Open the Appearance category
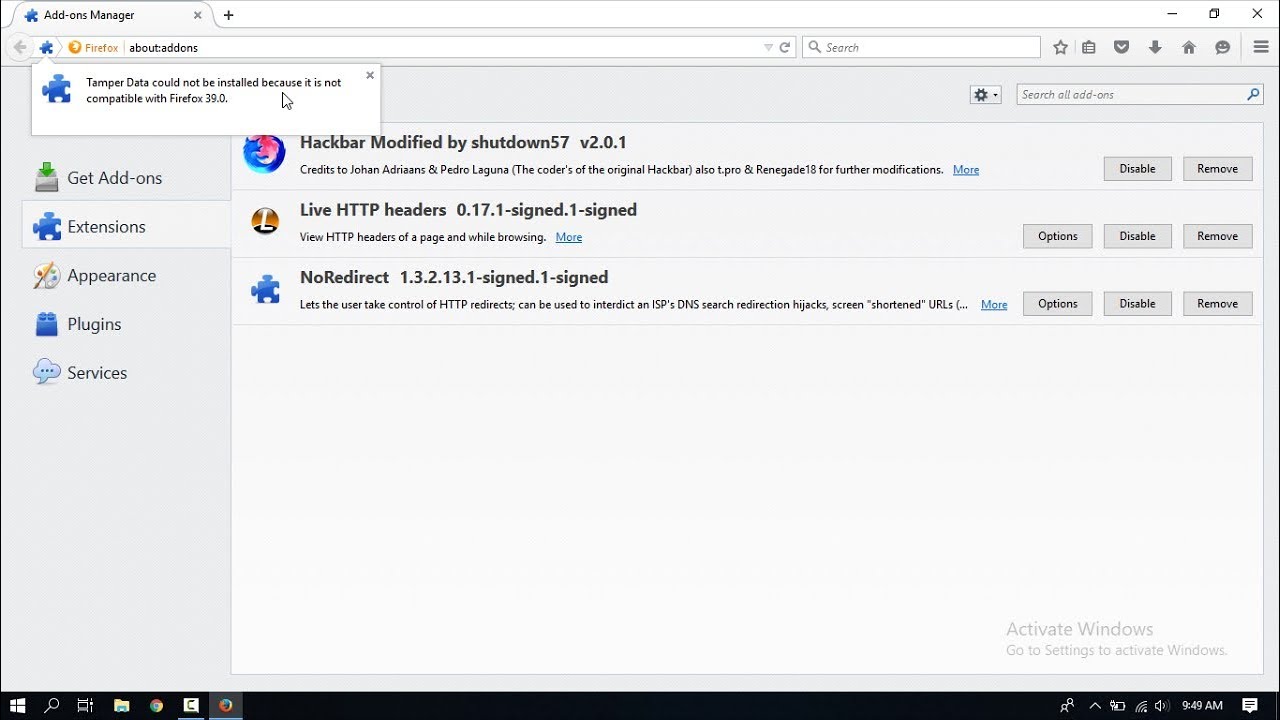The image size is (1280, 720). click(x=126, y=275)
